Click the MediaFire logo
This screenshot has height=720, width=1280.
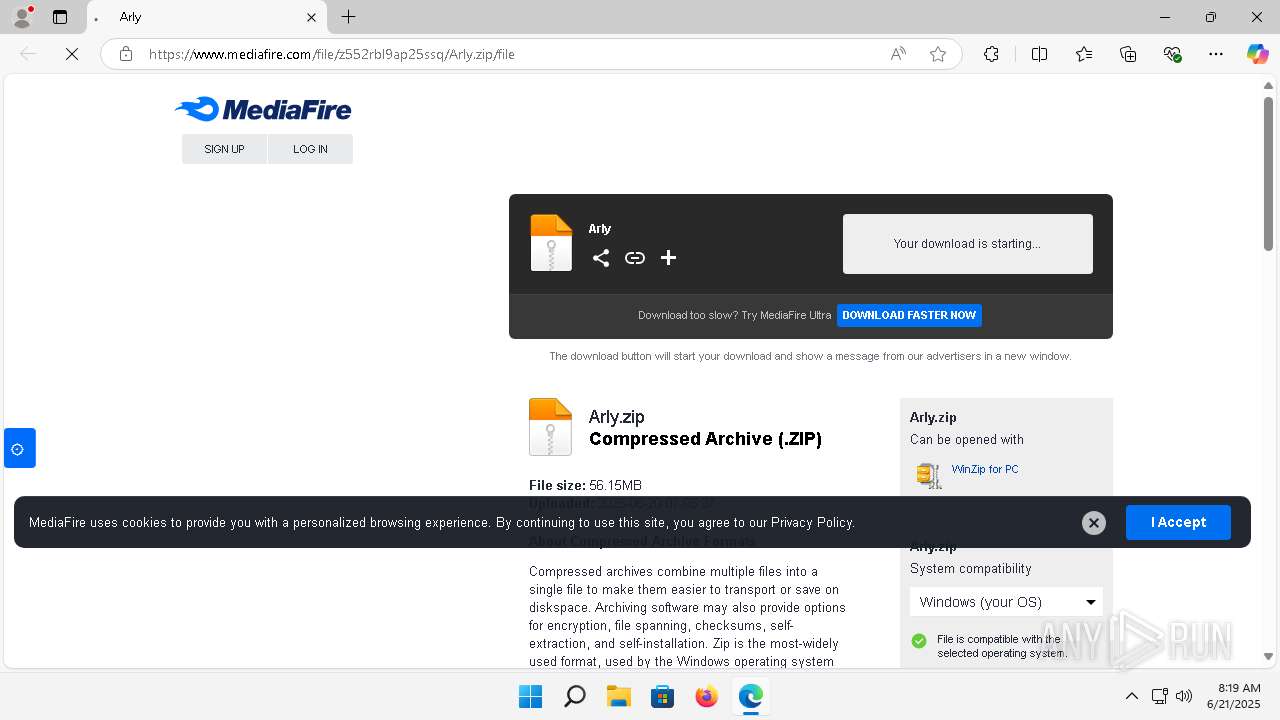point(263,109)
